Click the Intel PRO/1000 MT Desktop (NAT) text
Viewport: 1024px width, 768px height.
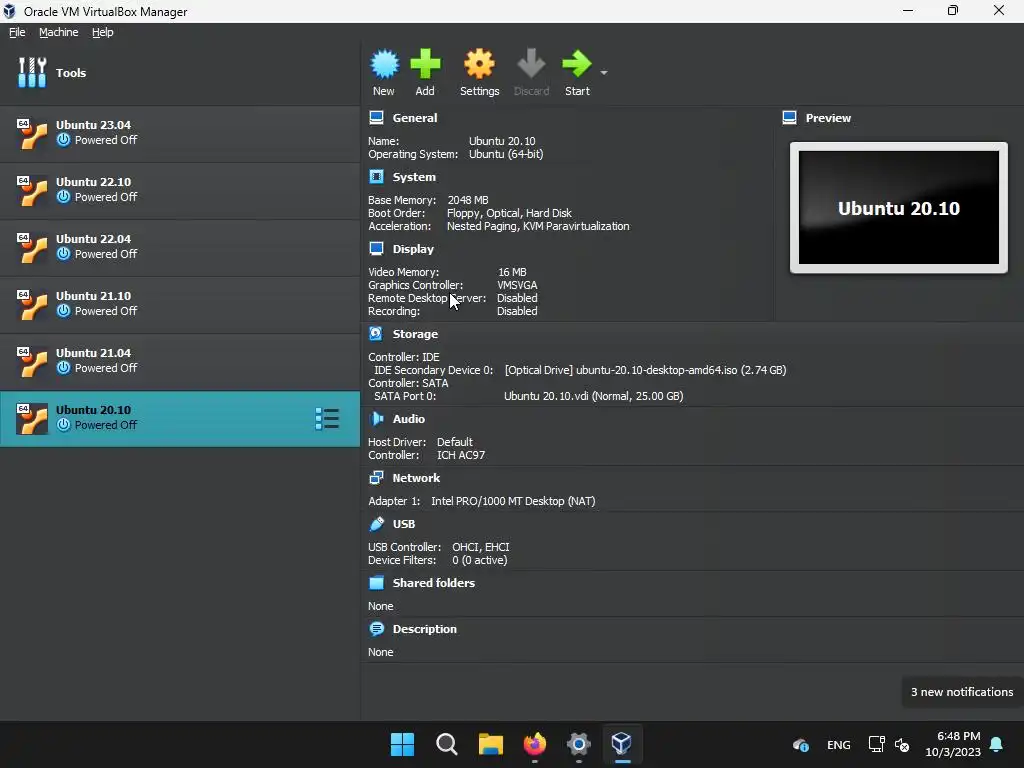coord(513,501)
